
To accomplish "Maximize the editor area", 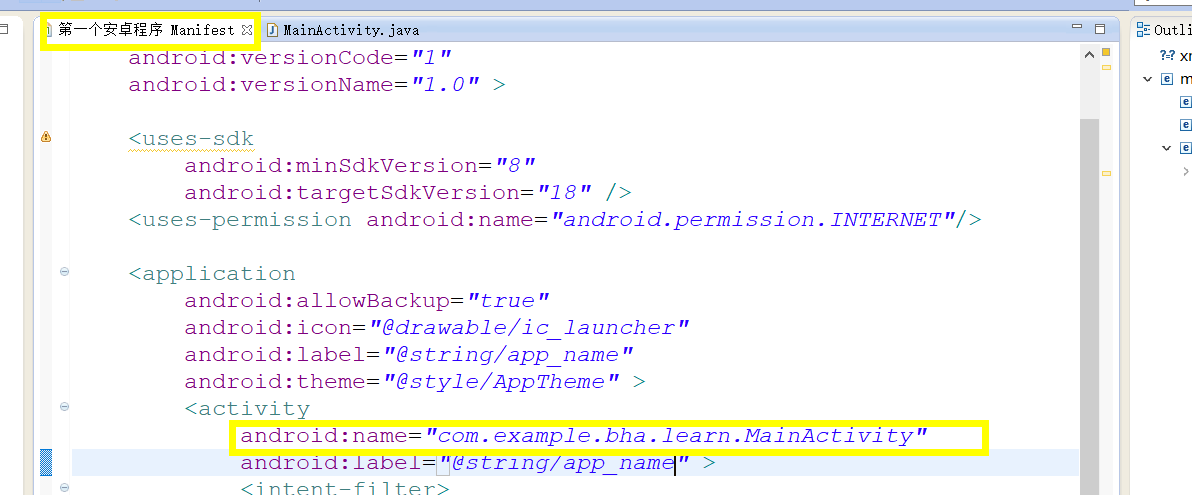I will (x=1099, y=29).
